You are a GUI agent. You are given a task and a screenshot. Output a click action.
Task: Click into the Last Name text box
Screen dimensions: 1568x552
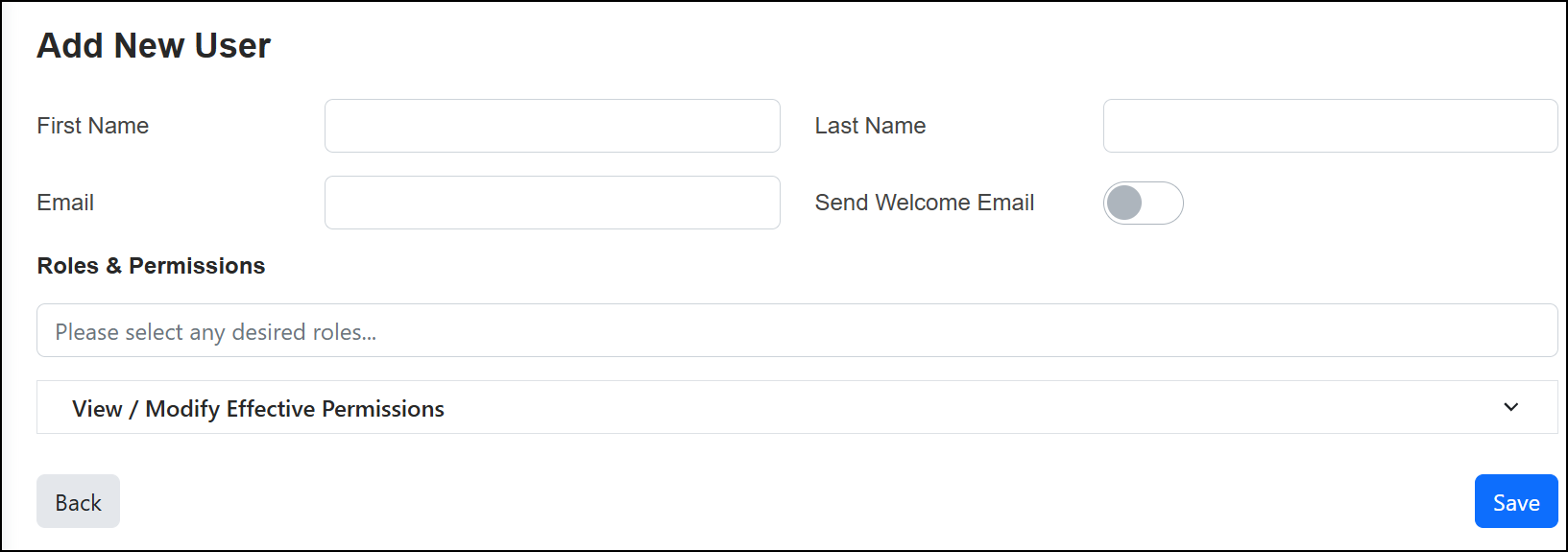[1330, 126]
